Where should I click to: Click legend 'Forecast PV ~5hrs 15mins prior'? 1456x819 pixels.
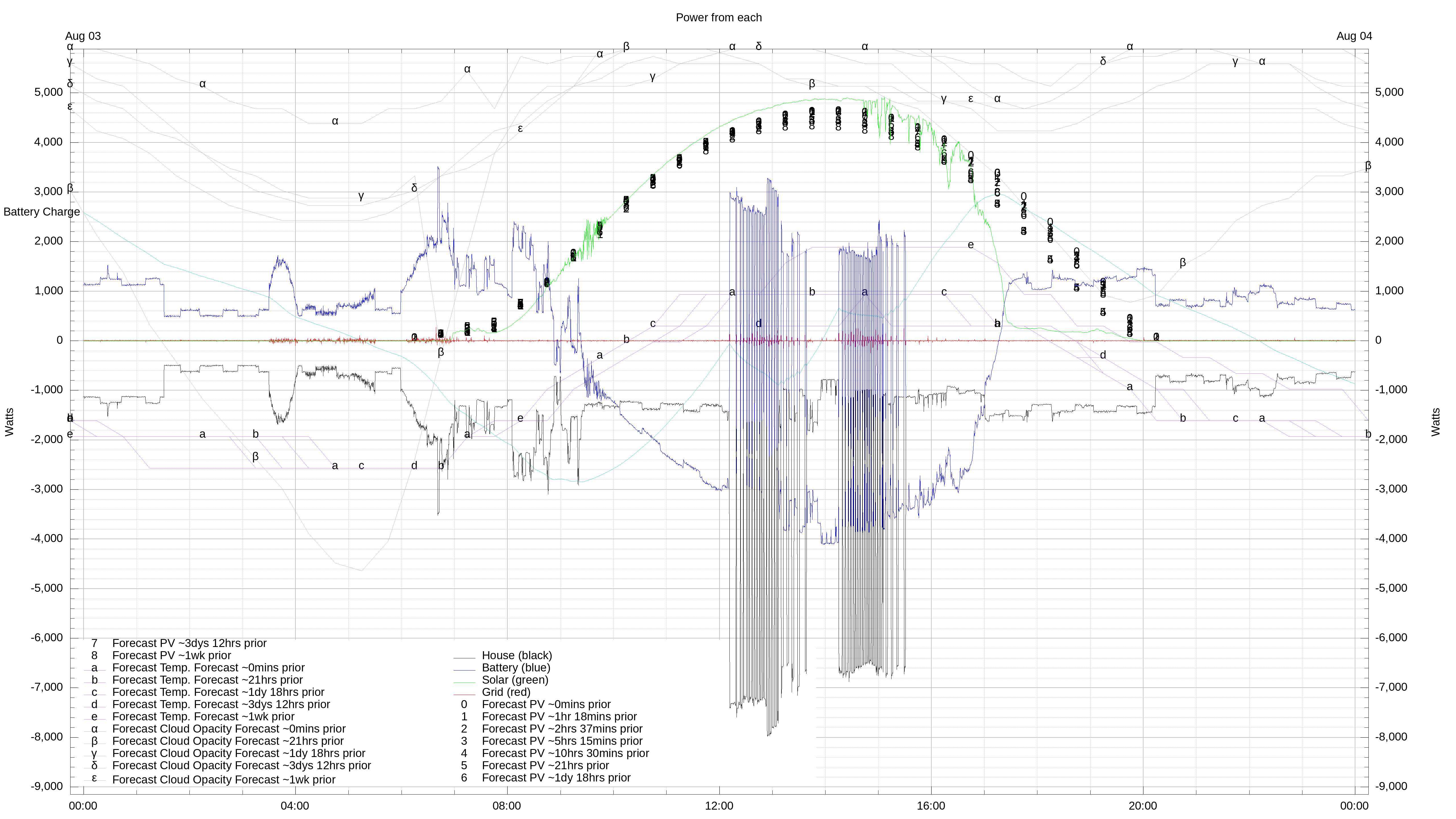pyautogui.click(x=562, y=742)
